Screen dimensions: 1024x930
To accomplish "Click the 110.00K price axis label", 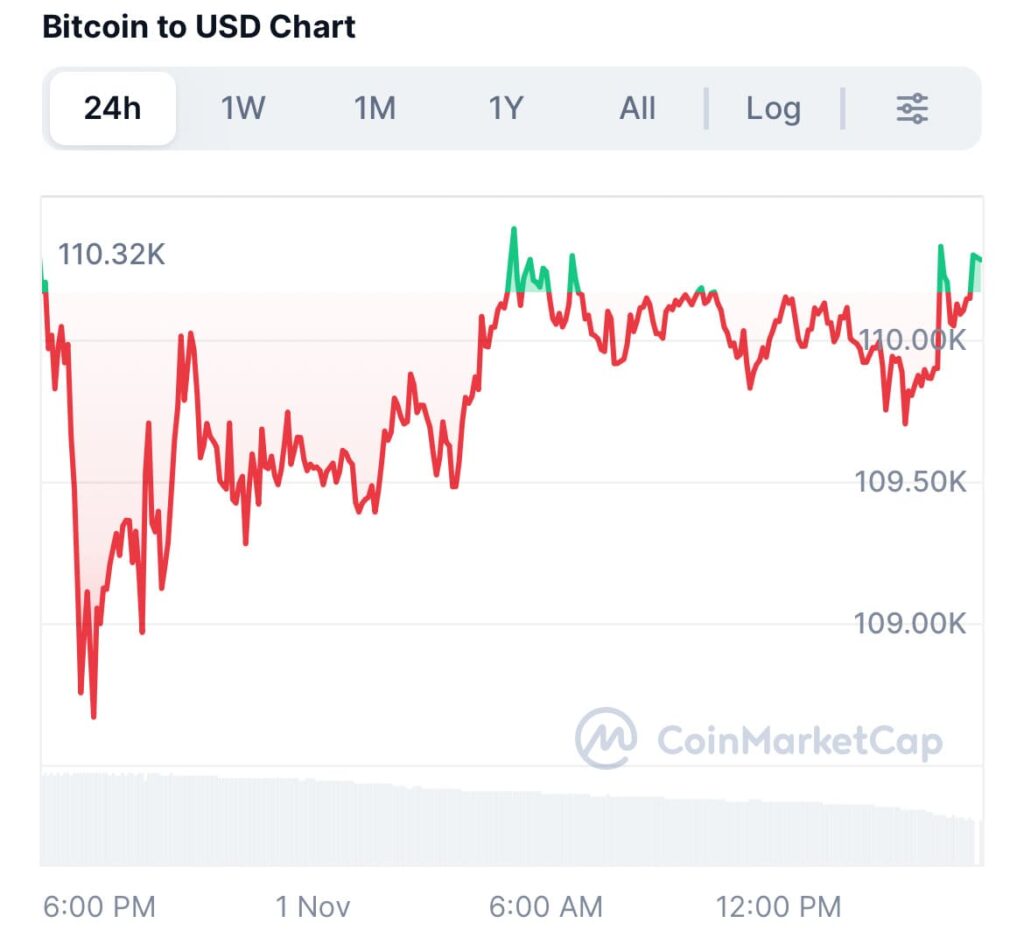I will tap(914, 341).
